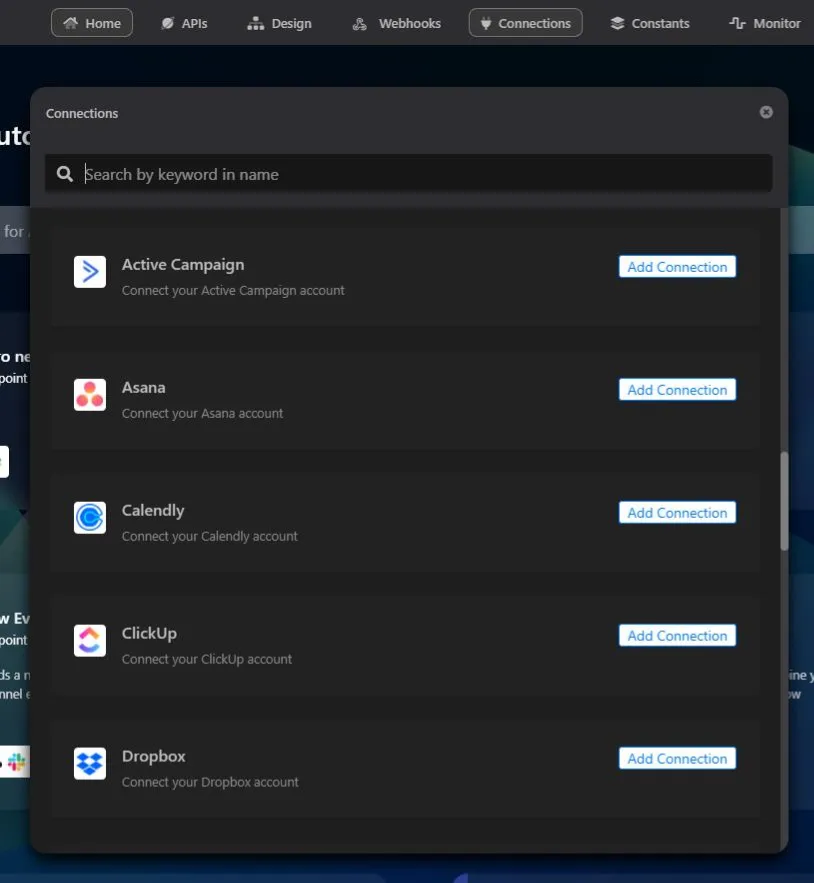Screen dimensions: 814x883
Task: Click the Slack icon behind the dialog
Action: 16,762
